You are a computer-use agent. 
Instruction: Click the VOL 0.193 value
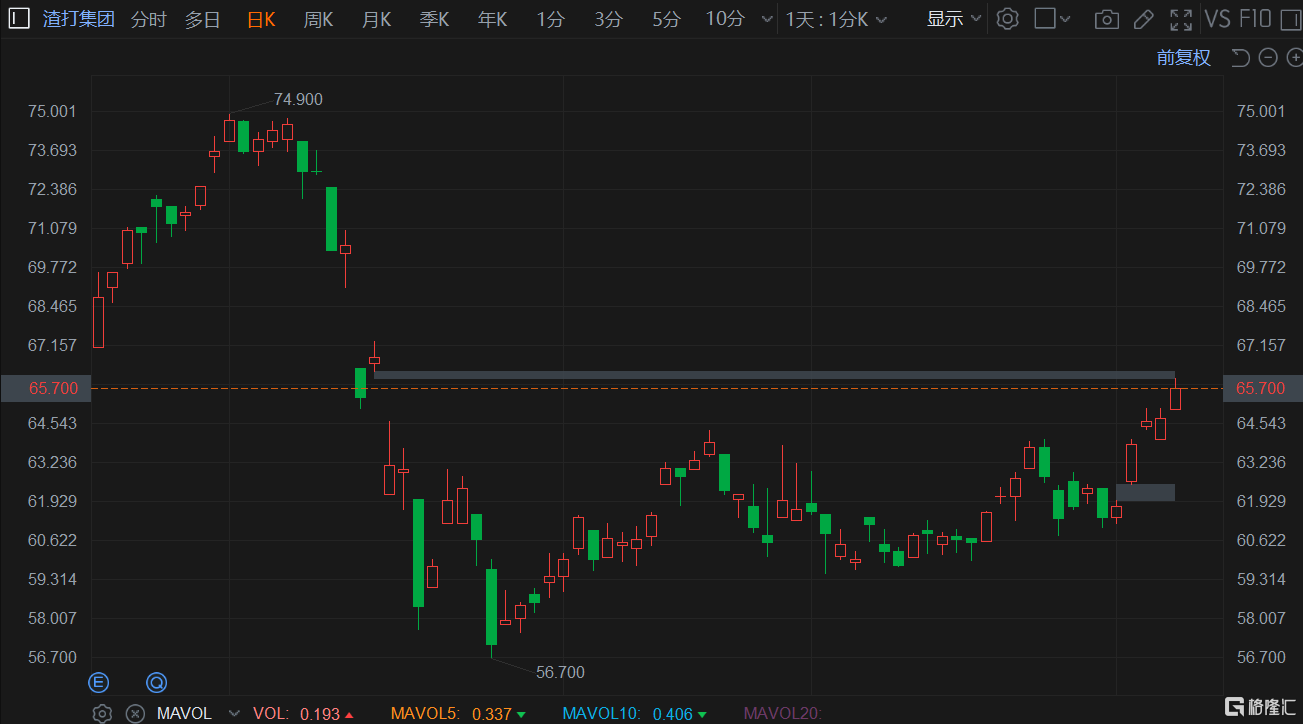320,714
